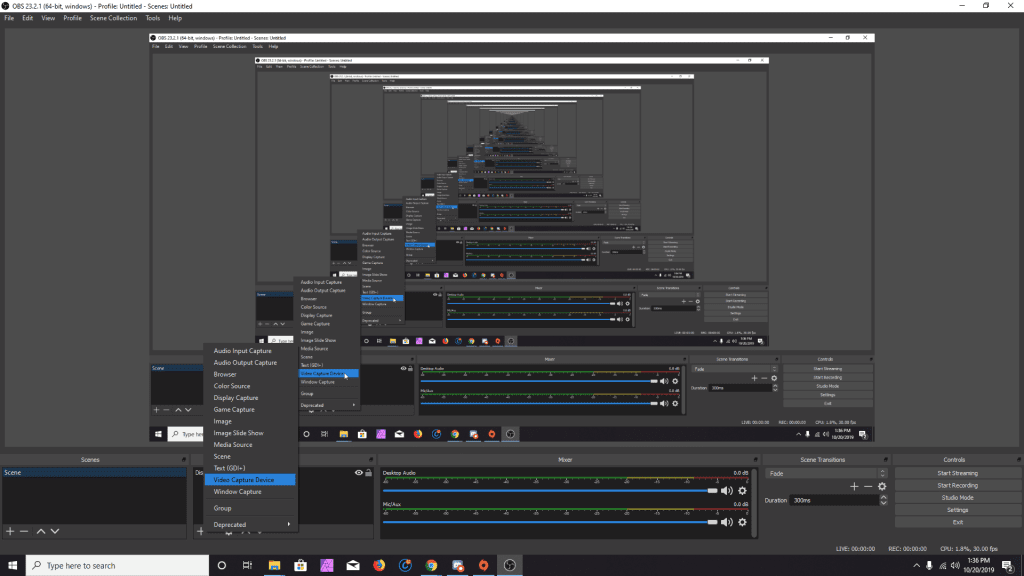Viewport: 1024px width, 576px height.
Task: Choose Audio Input Capture from the source menu
Action: [x=250, y=351]
